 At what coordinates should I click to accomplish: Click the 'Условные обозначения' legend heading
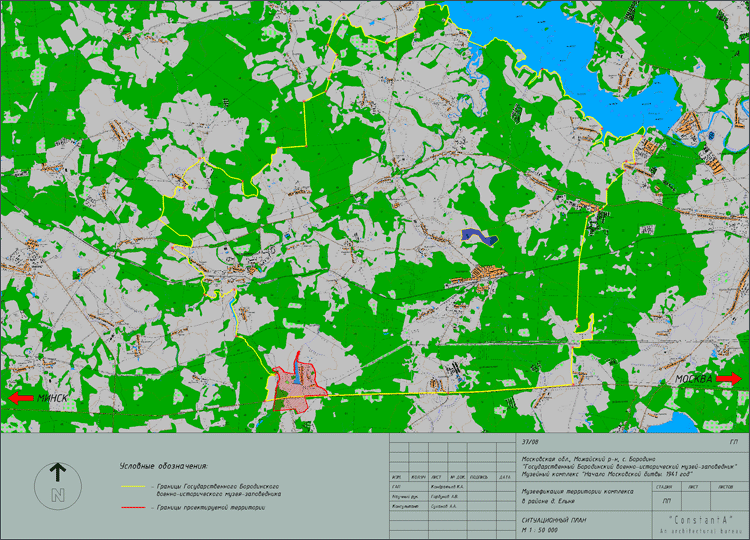163,465
